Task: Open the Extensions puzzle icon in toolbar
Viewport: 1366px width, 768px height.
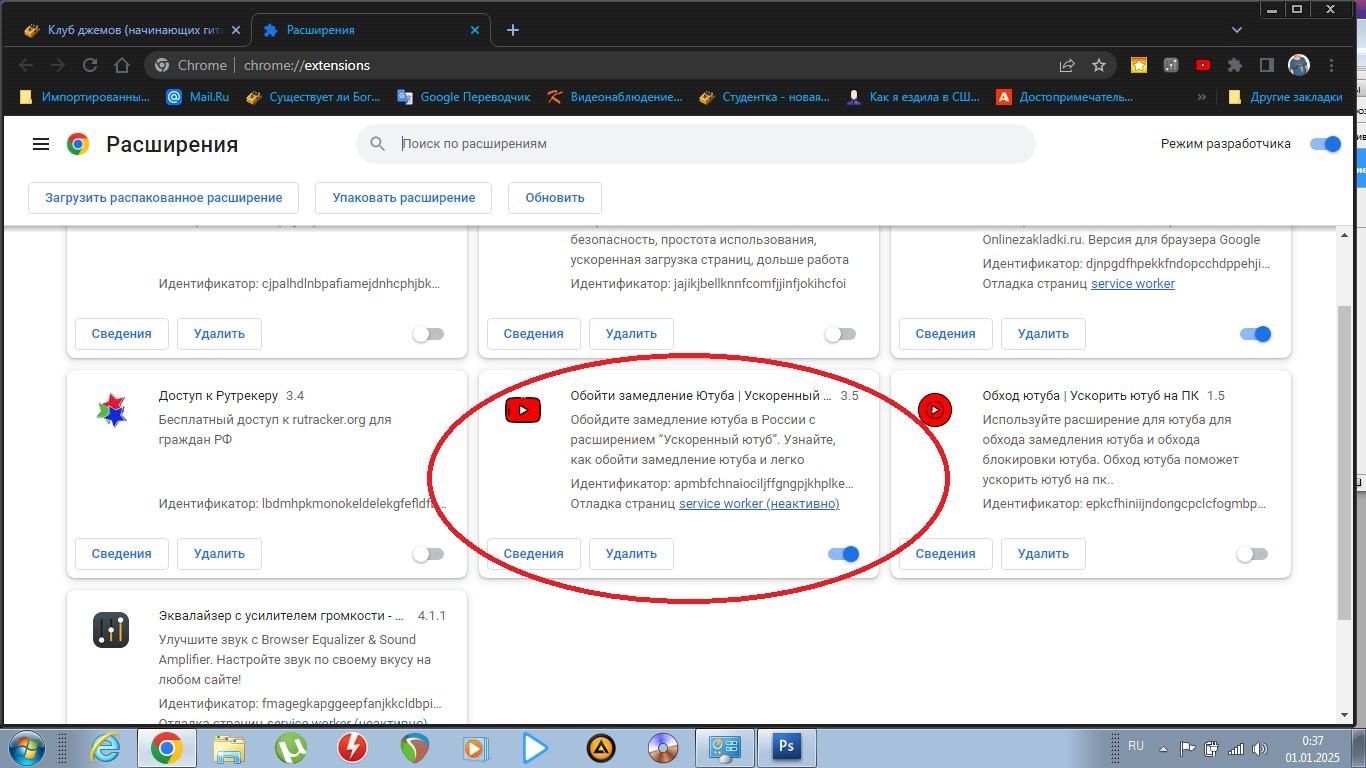Action: [x=1235, y=65]
